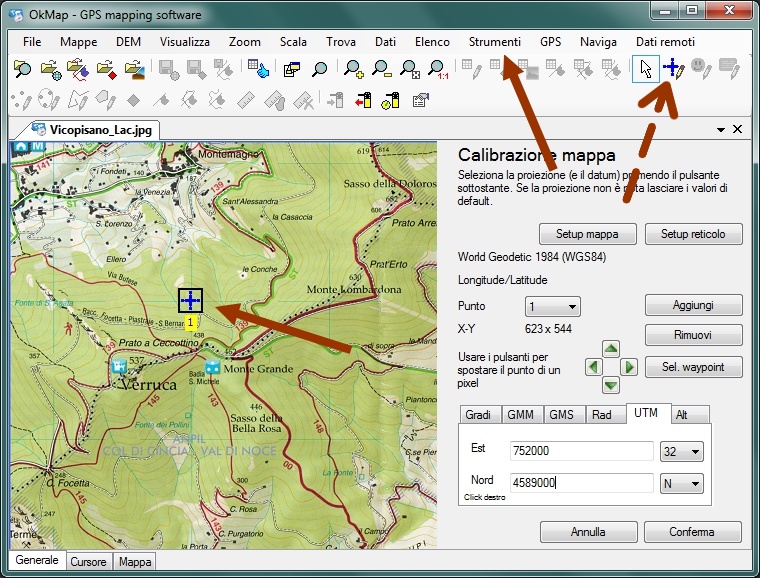This screenshot has height=578, width=760.
Task: Open the Elenco menu
Action: click(432, 42)
